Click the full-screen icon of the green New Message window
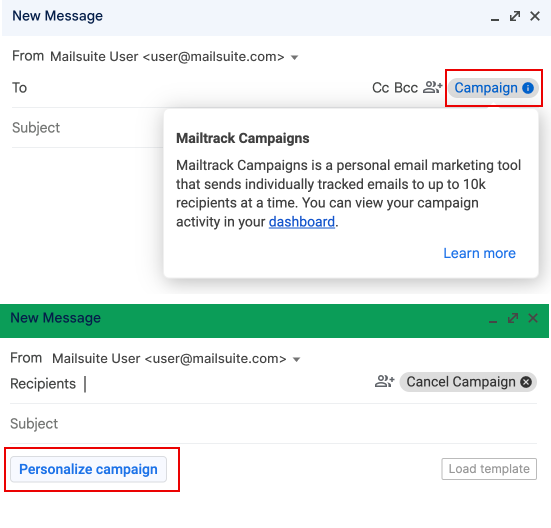 tap(513, 318)
